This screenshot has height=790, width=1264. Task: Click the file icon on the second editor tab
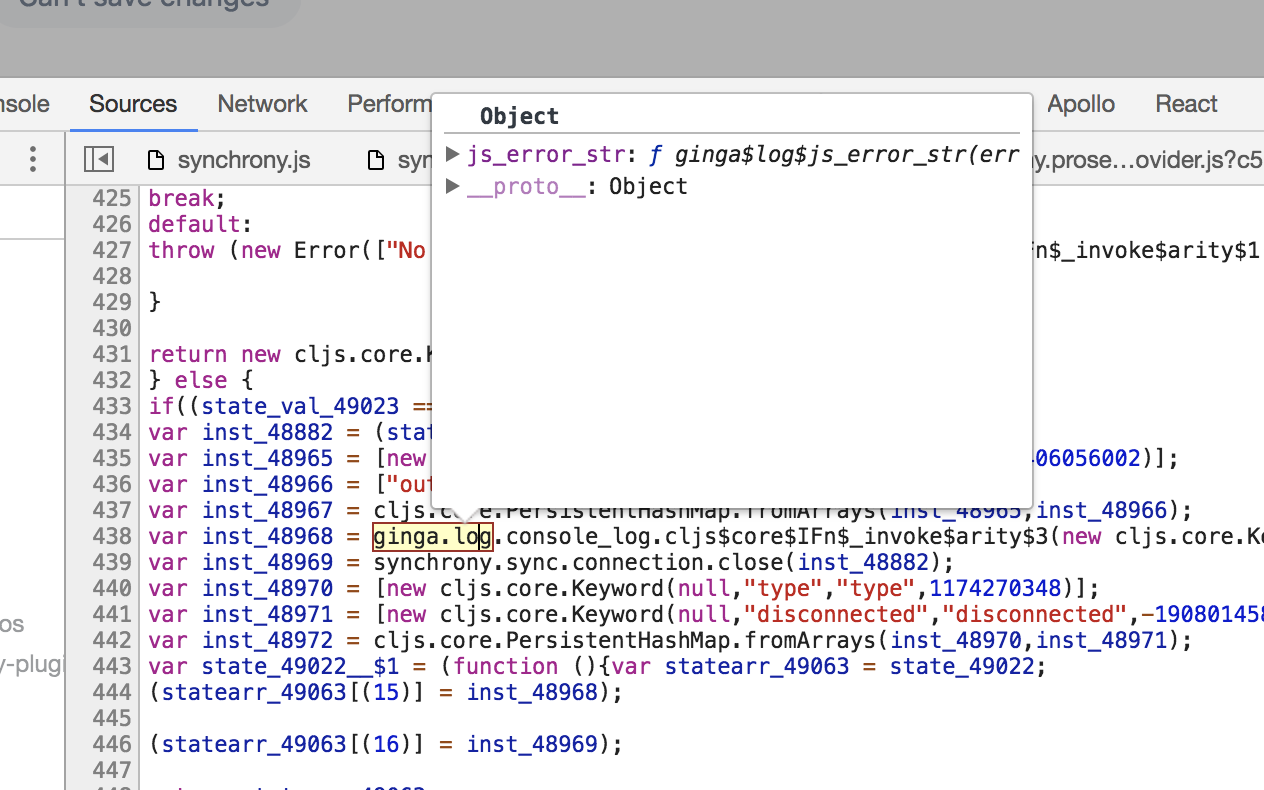coord(375,159)
